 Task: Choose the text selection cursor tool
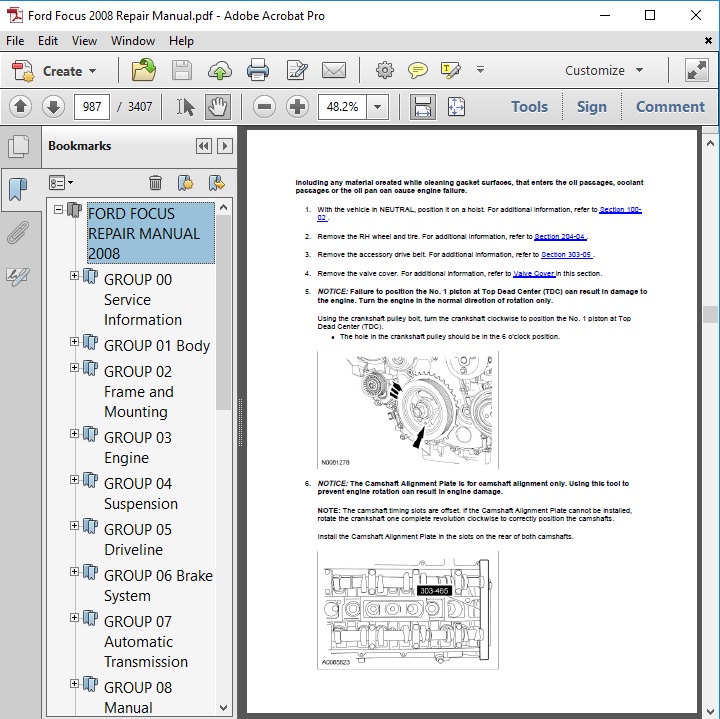tap(185, 107)
